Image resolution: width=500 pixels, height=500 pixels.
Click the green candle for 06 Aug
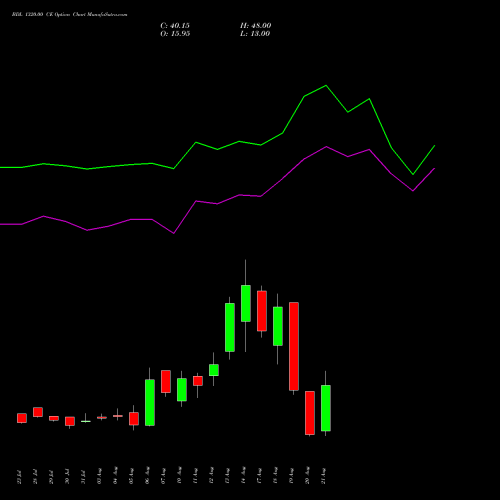(150, 403)
